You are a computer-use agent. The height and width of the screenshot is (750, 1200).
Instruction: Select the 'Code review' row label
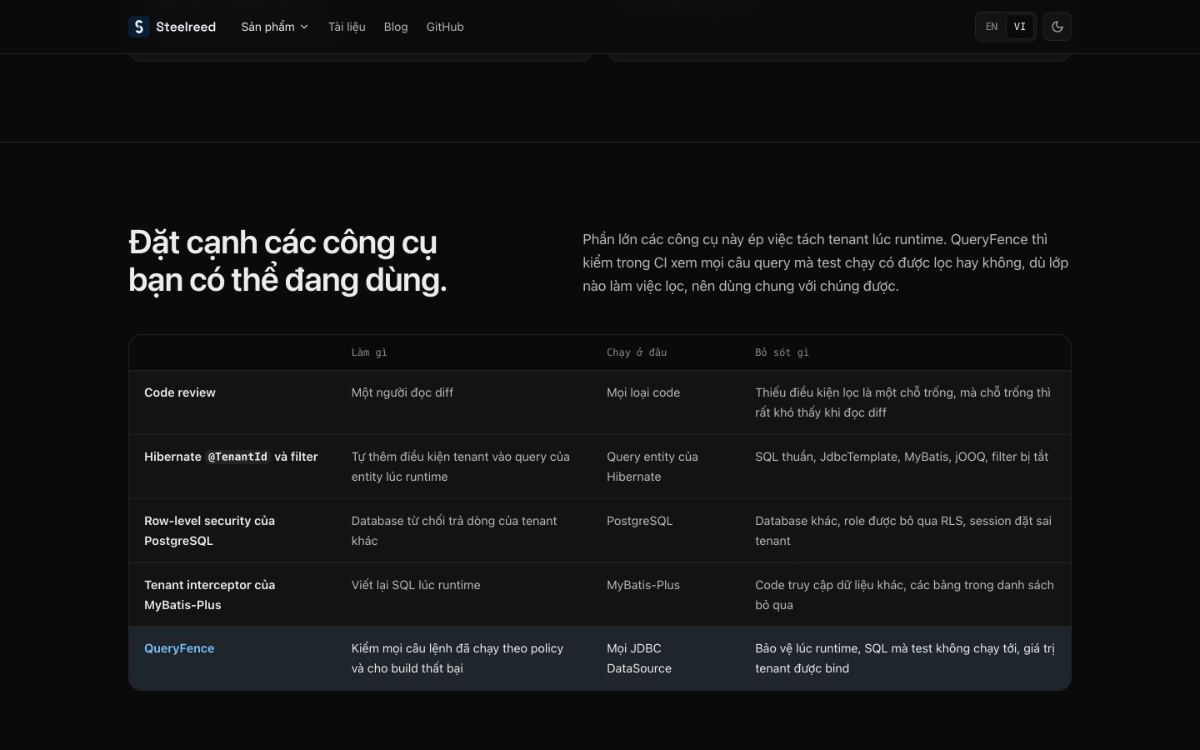pos(180,393)
